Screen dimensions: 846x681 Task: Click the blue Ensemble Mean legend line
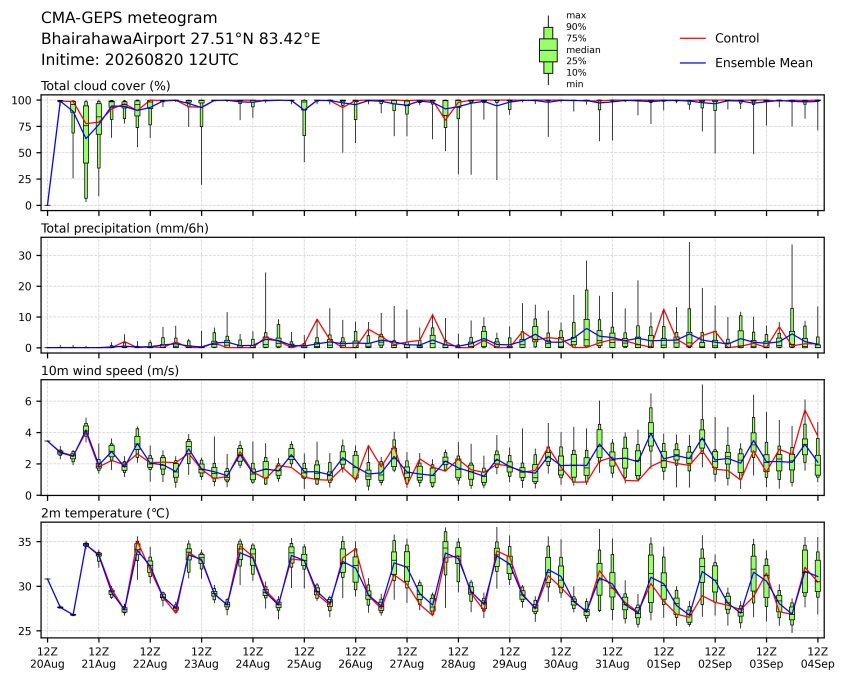(693, 63)
